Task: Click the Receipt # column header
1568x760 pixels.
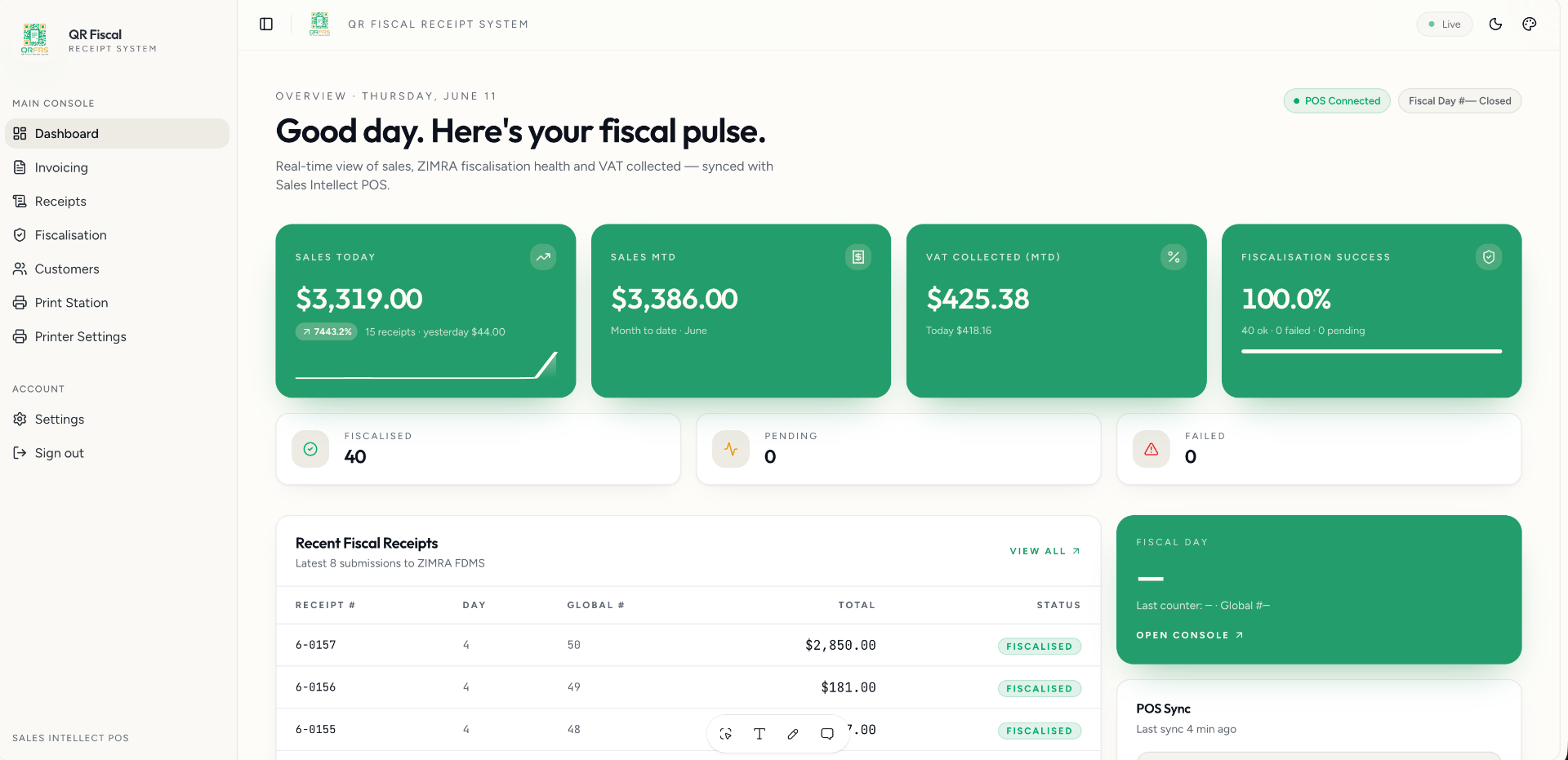Action: click(325, 605)
